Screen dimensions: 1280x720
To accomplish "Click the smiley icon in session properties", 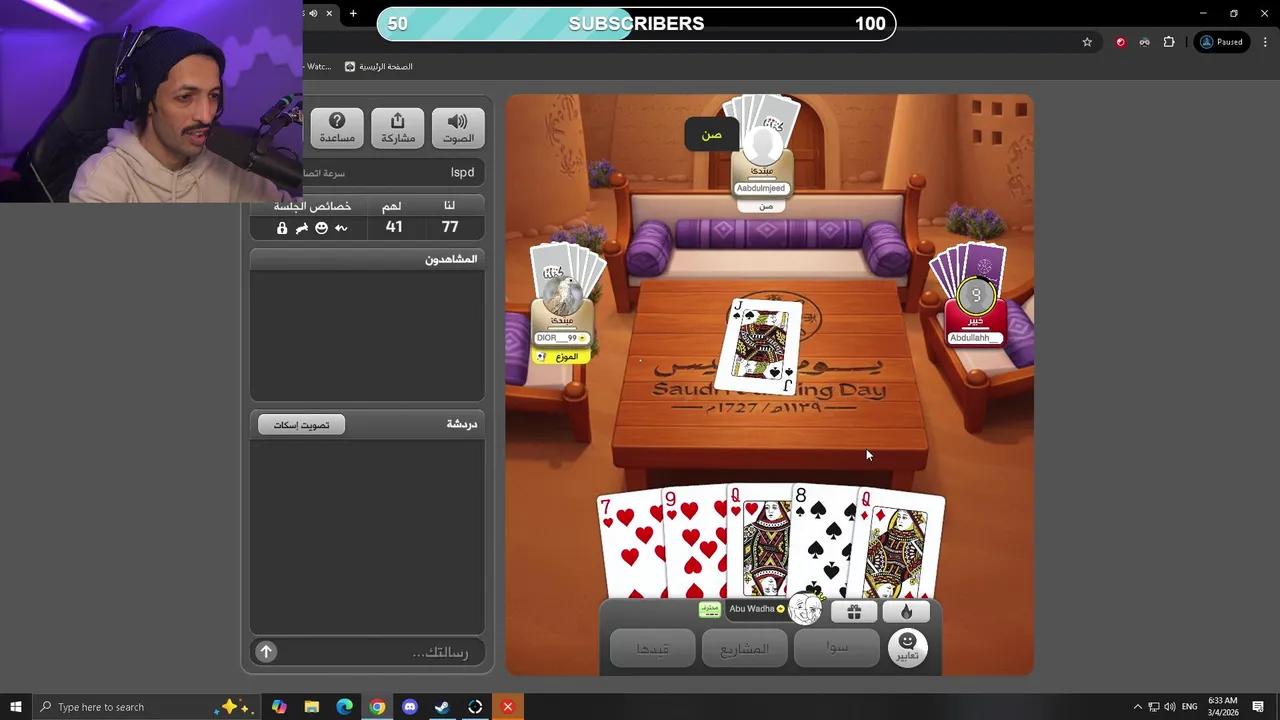I will (x=321, y=228).
